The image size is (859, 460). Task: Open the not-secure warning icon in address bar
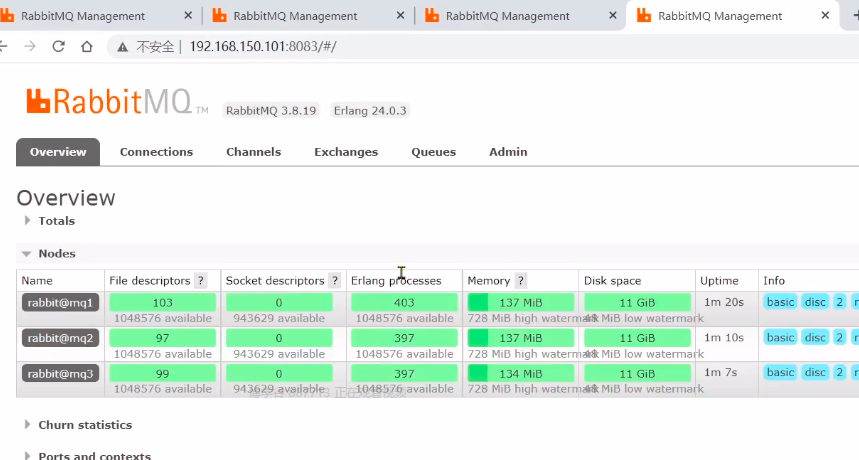(x=123, y=47)
